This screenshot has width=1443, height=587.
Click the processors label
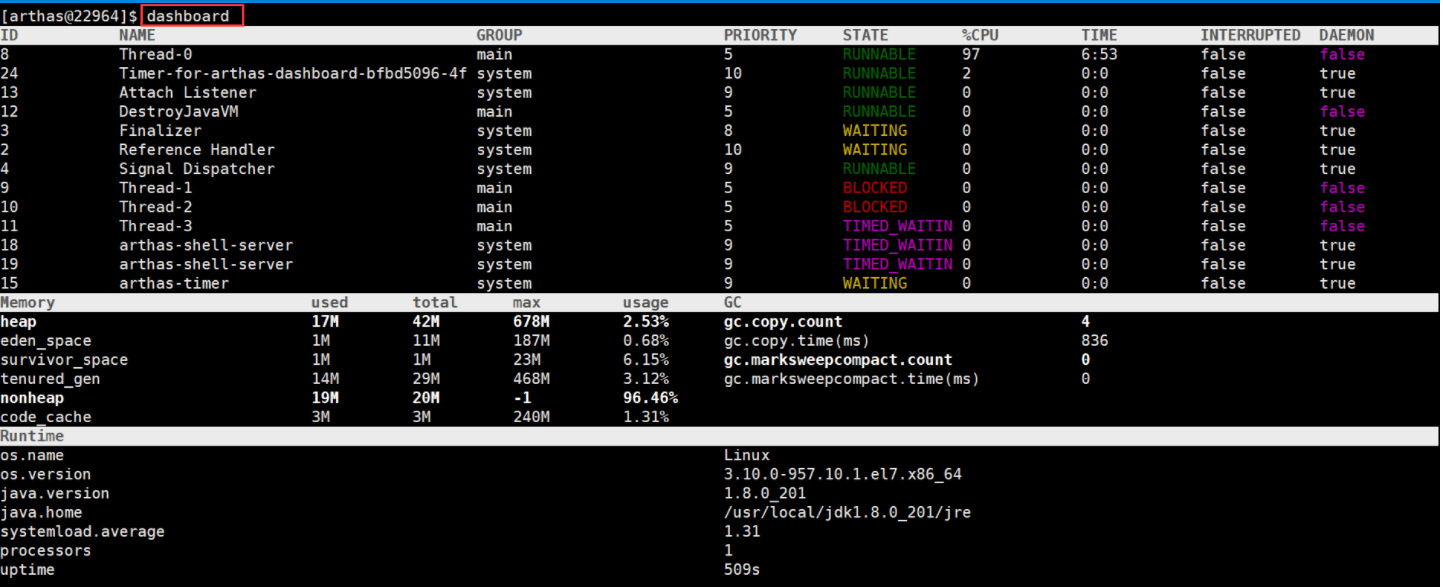pos(46,550)
